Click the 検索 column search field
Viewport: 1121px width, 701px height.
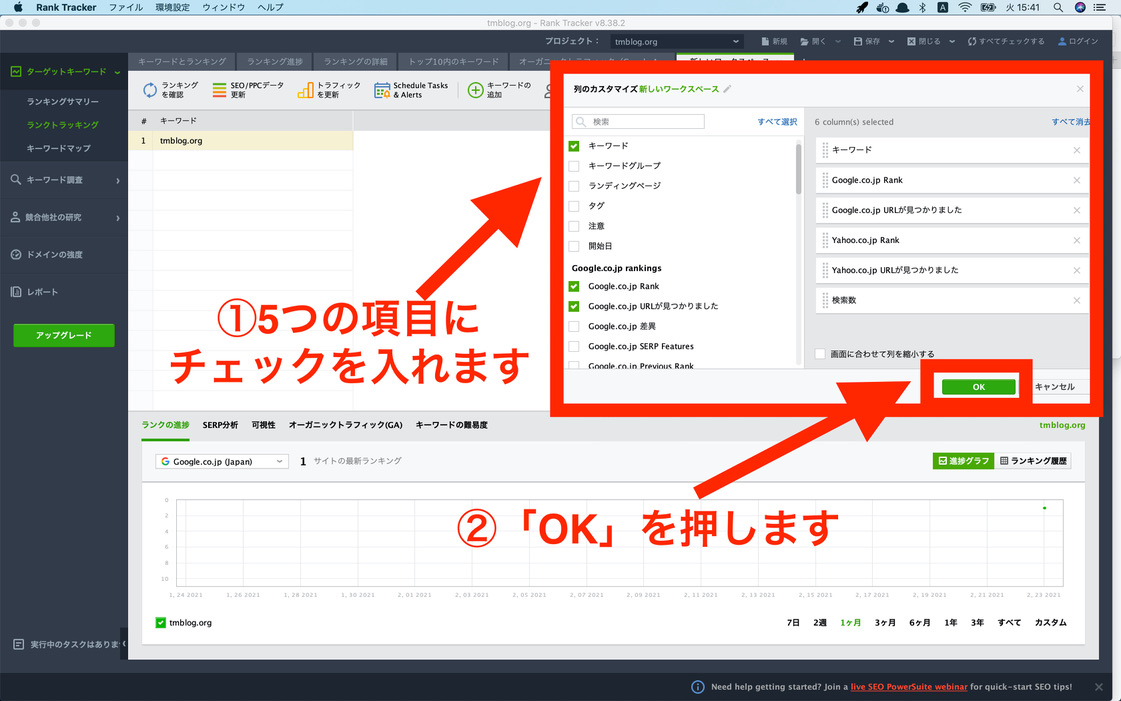coord(638,121)
